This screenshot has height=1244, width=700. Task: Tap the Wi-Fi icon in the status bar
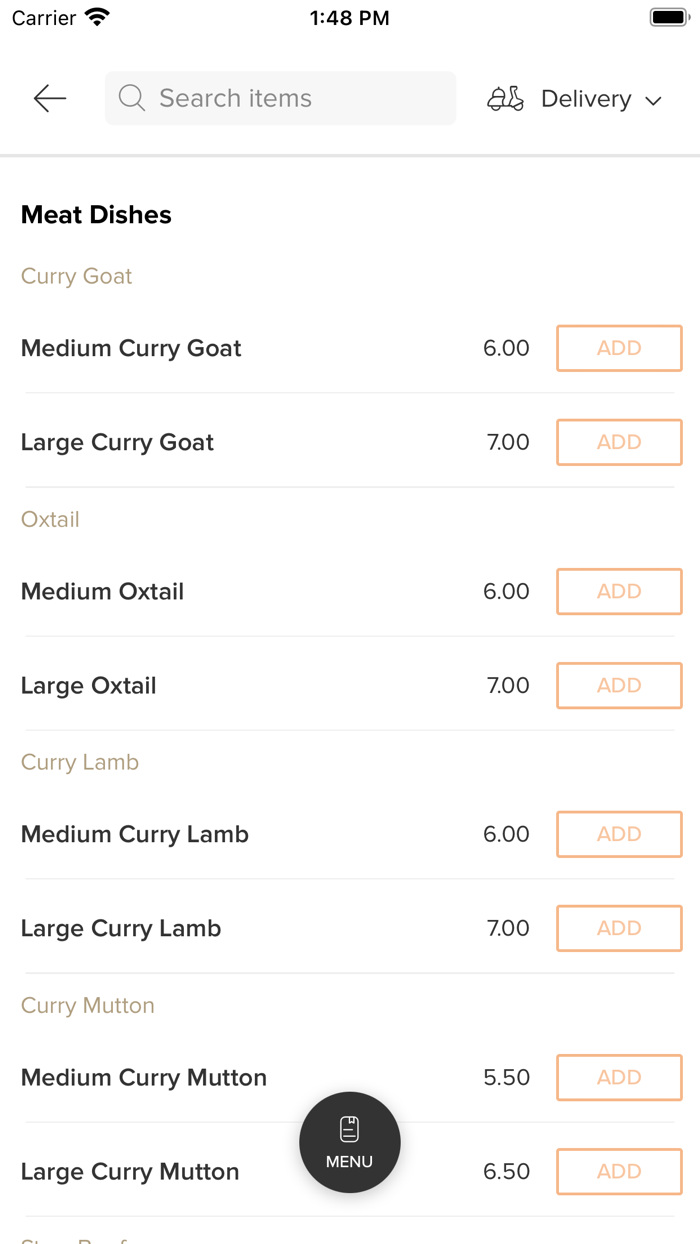click(x=97, y=16)
